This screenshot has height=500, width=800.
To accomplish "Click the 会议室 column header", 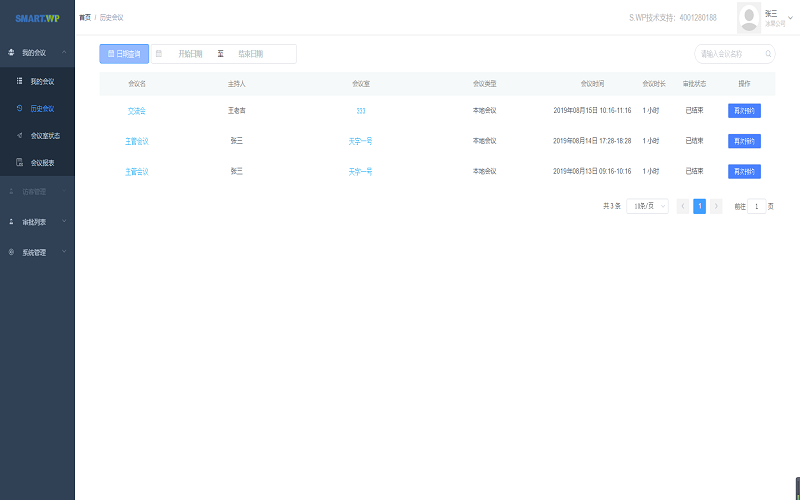I will click(x=361, y=84).
